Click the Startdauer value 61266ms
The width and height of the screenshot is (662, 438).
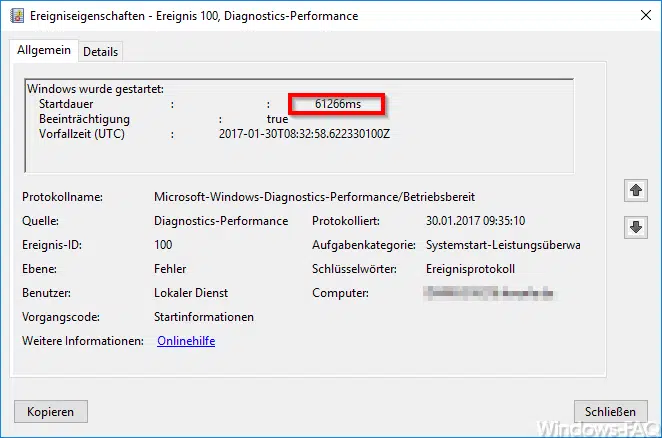(337, 103)
